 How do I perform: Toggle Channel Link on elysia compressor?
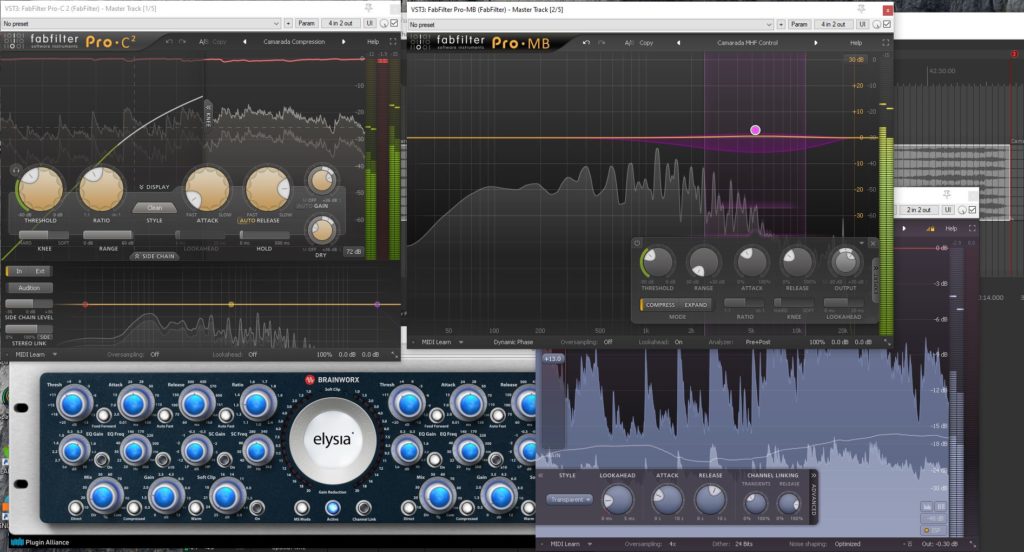point(364,508)
